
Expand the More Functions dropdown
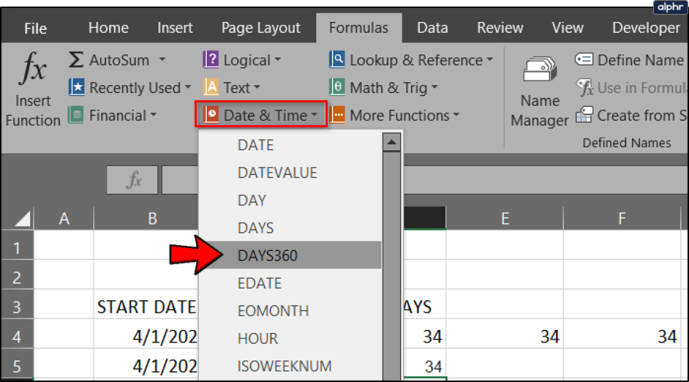394,115
